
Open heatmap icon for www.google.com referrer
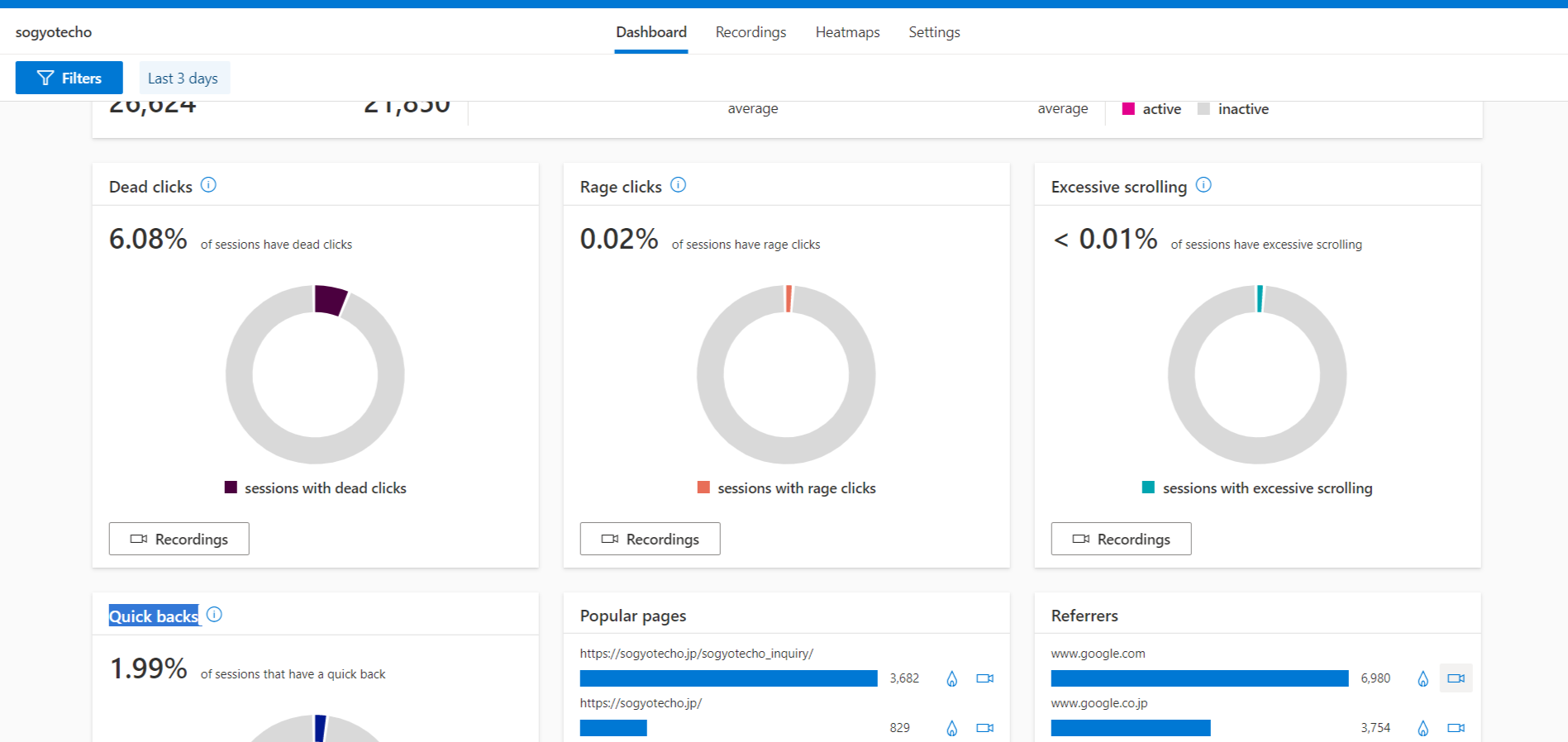point(1423,678)
